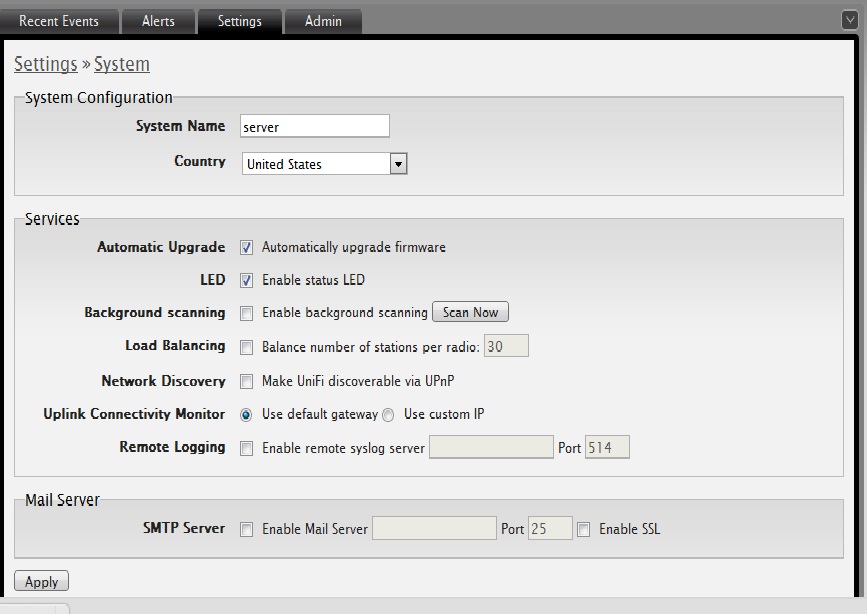This screenshot has height=614, width=867.
Task: Click the Settings breadcrumb link
Action: (x=45, y=64)
